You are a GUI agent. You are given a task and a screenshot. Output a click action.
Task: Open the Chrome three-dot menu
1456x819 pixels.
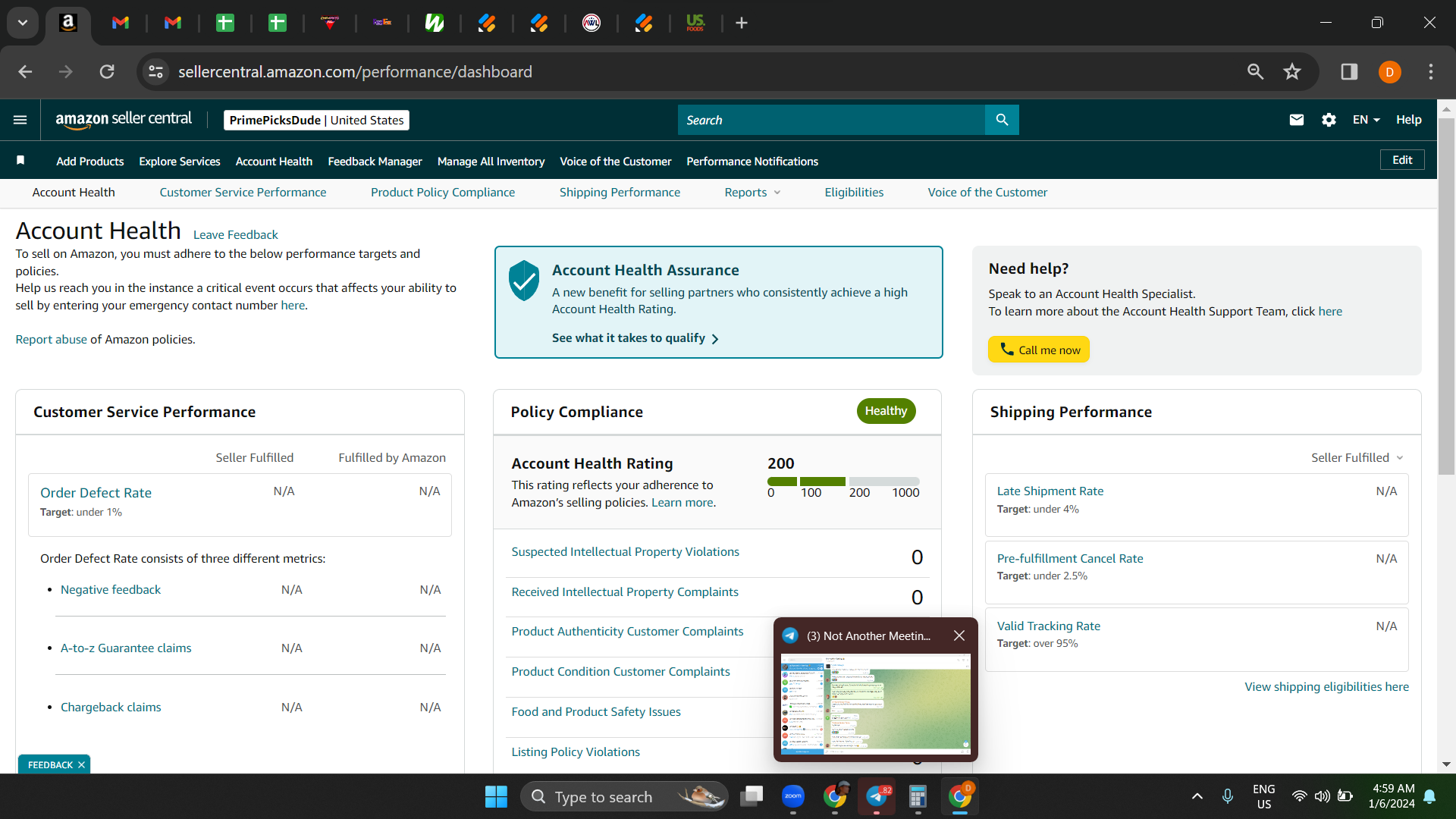(1431, 71)
